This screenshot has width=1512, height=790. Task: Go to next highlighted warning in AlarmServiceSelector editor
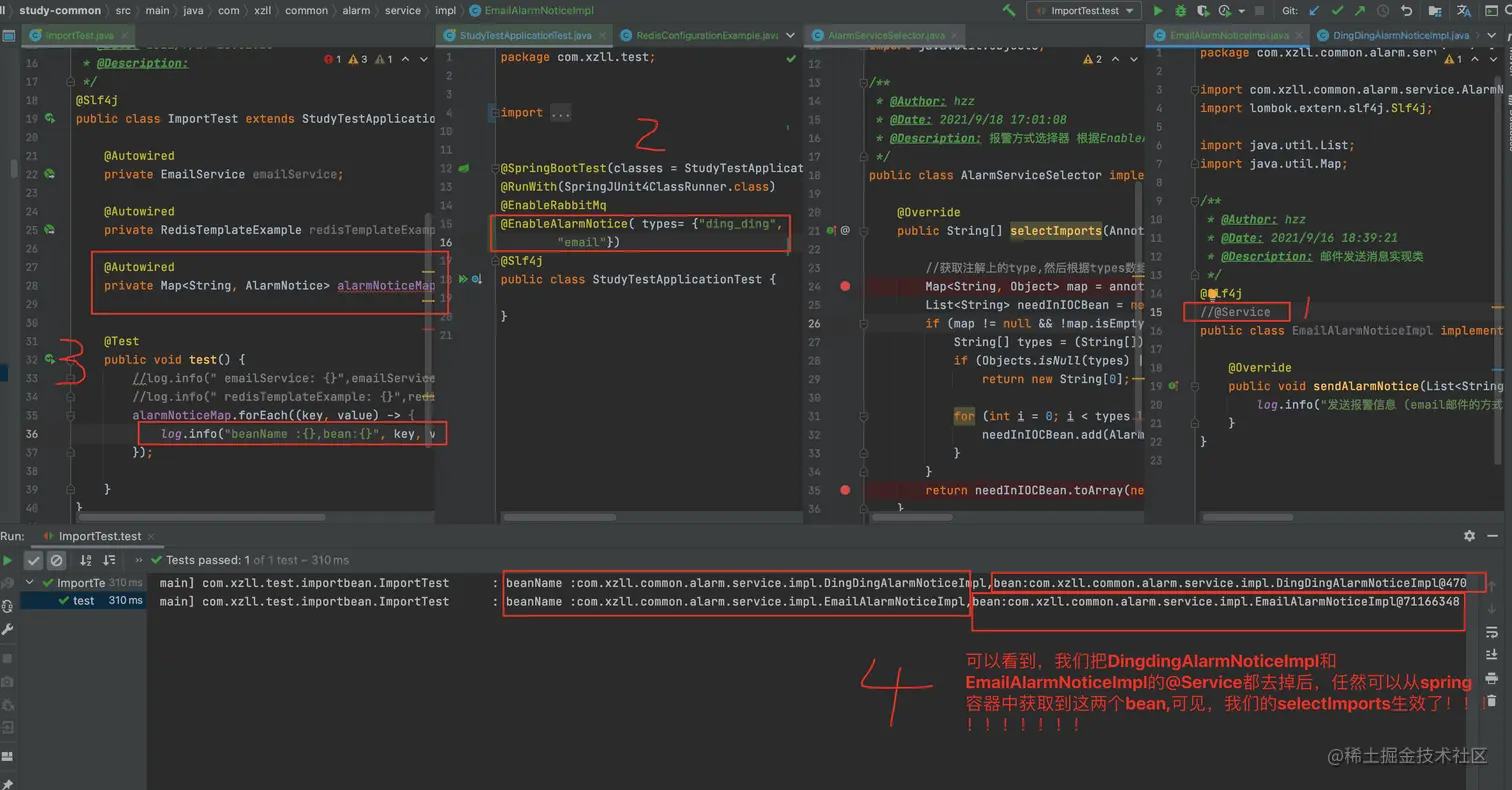[1136, 60]
